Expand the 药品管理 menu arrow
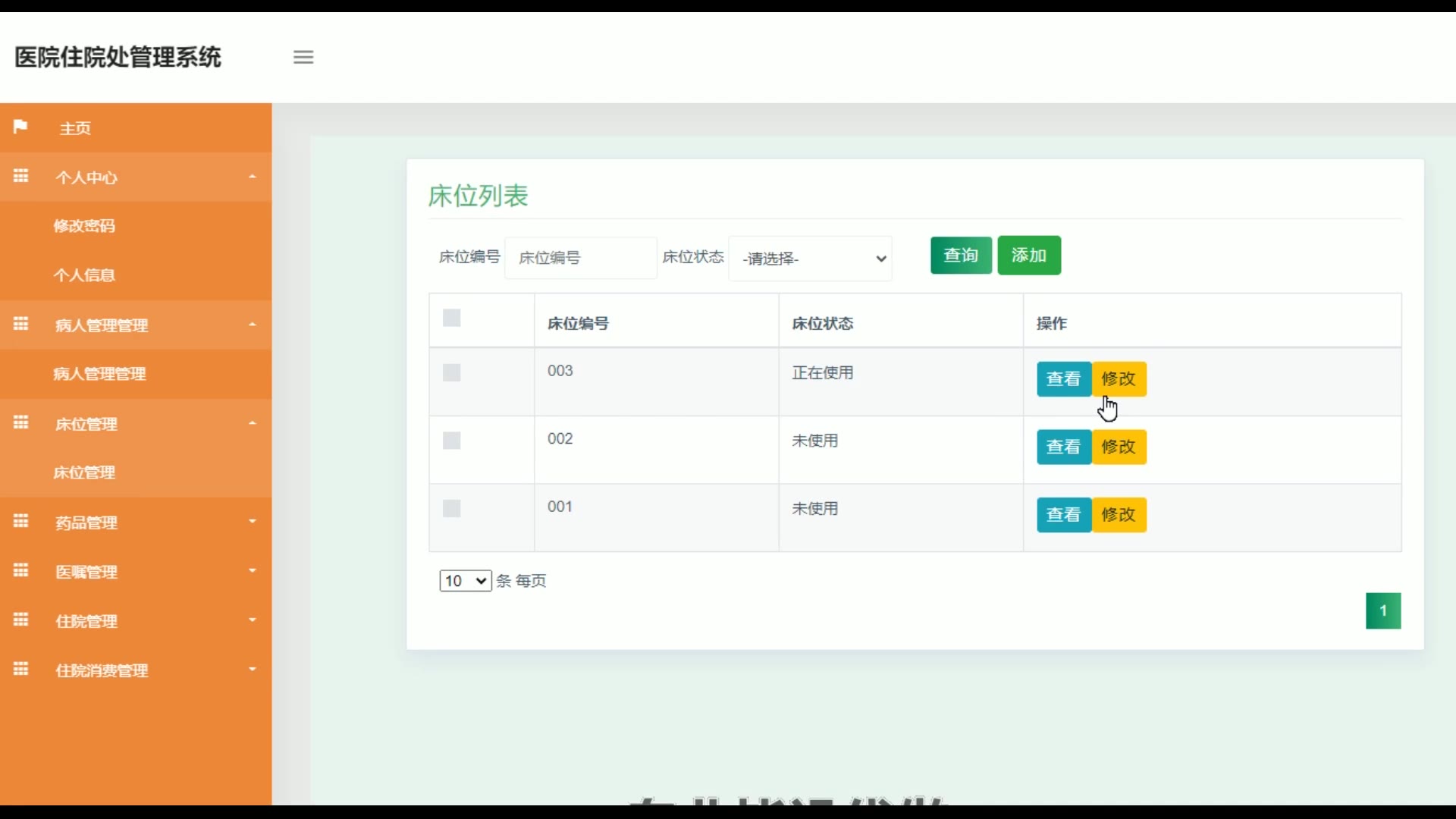 (253, 522)
